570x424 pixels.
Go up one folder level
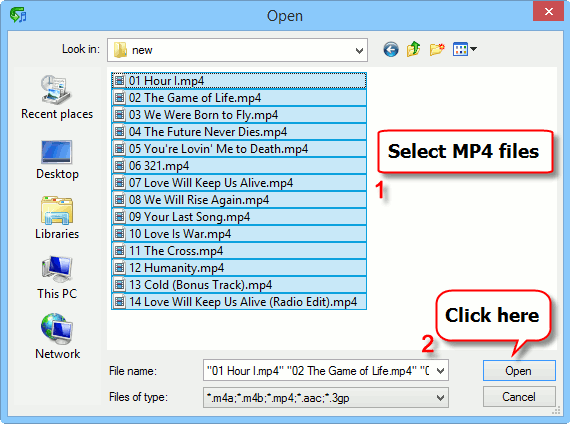(414, 49)
